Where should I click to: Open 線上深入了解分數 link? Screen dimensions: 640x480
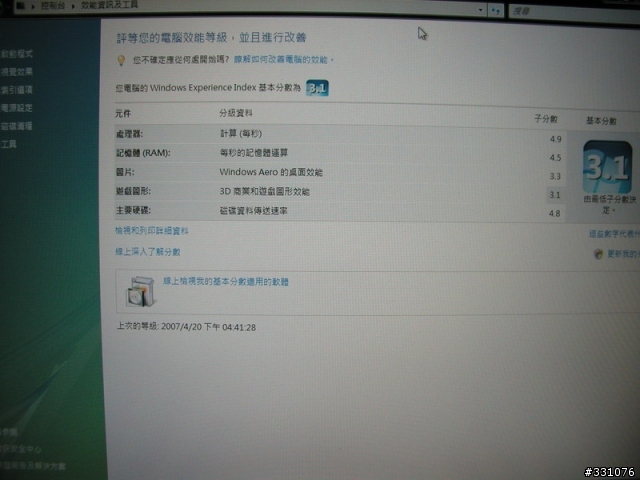[147, 251]
